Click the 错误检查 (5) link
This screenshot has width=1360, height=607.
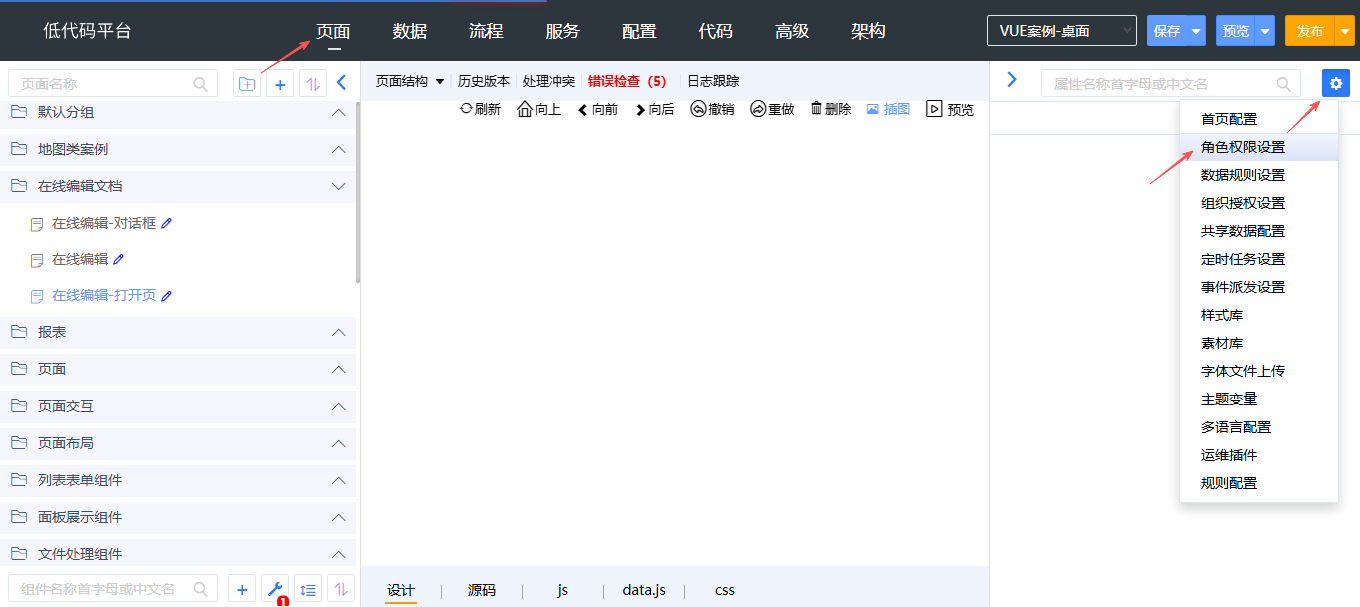pos(627,81)
